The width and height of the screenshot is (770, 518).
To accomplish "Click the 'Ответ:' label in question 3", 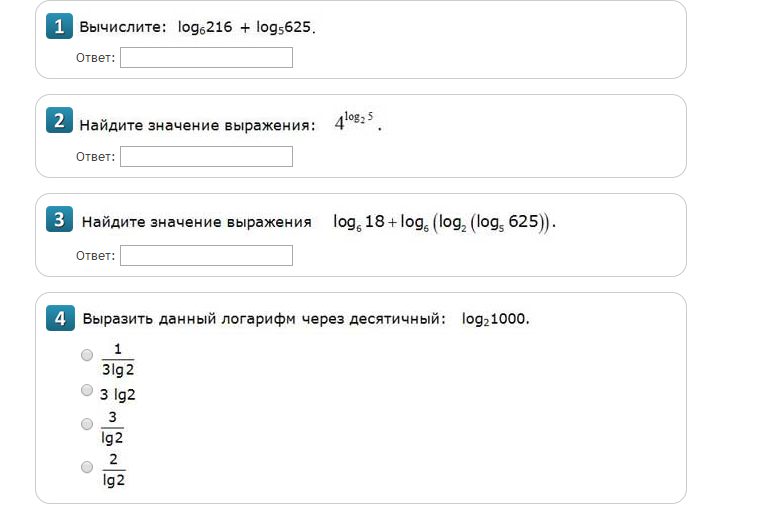I will pos(95,255).
